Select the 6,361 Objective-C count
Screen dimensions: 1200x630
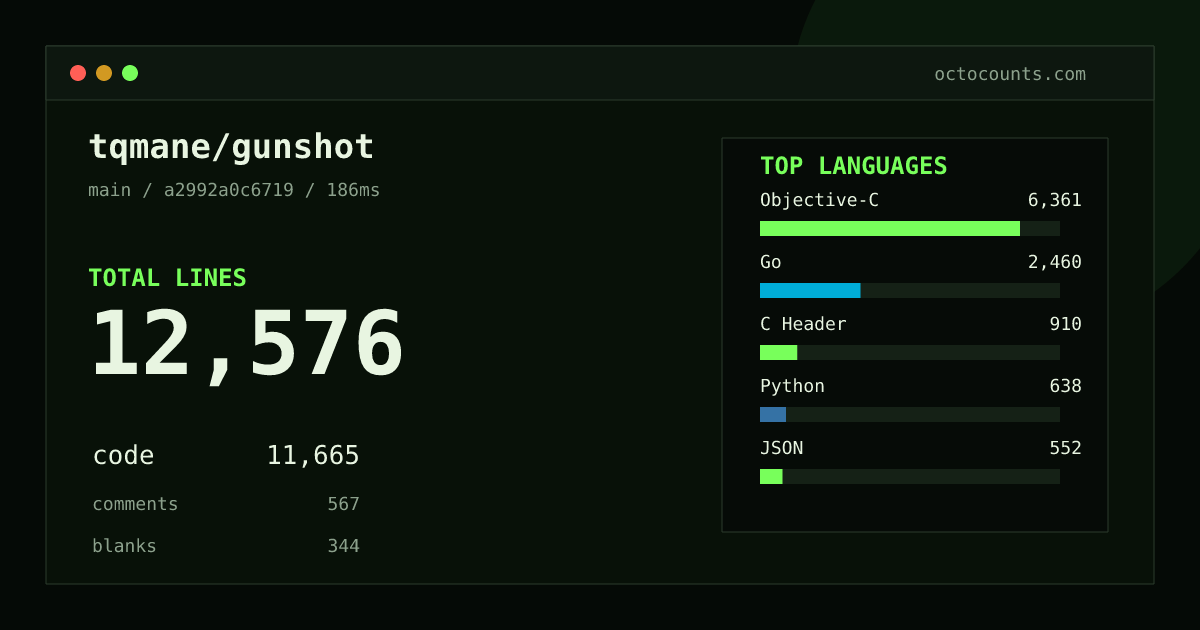(1054, 200)
